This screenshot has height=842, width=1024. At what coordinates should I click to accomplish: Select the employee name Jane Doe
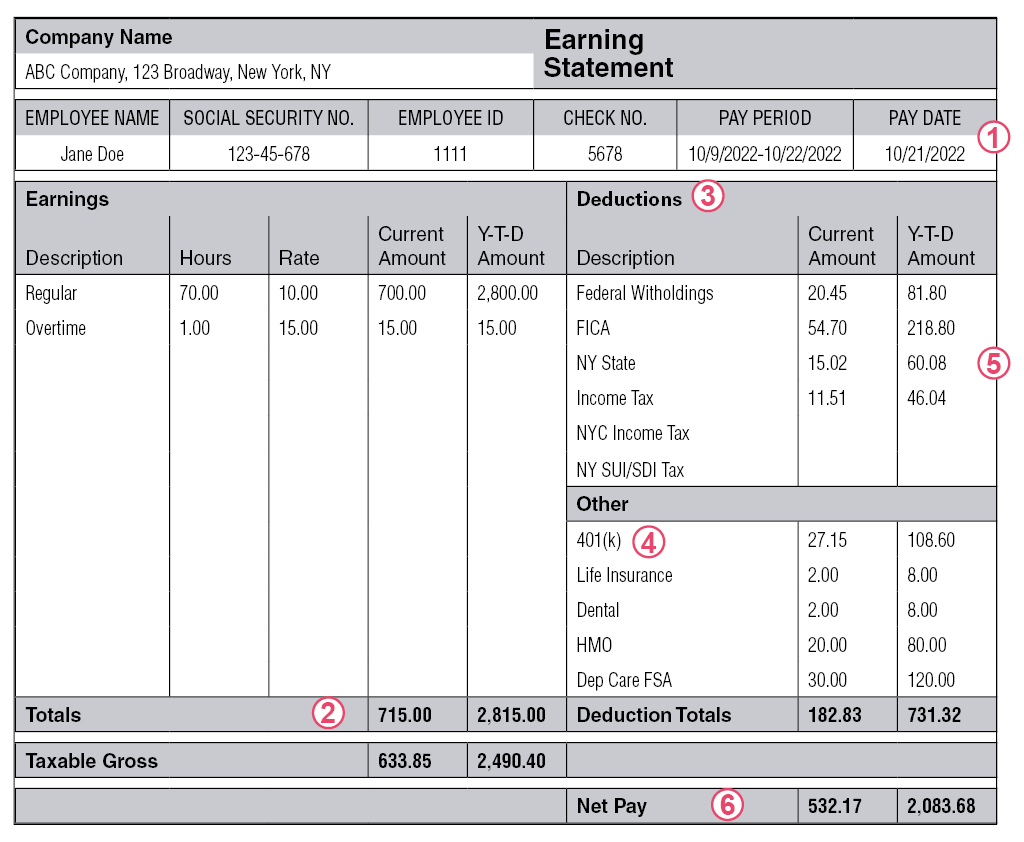[x=91, y=154]
